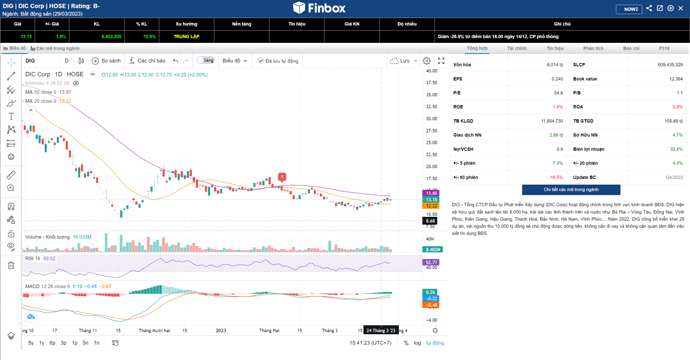Lock all drawing tools
Image resolution: width=690 pixels, height=360 pixels.
pyautogui.click(x=11, y=233)
